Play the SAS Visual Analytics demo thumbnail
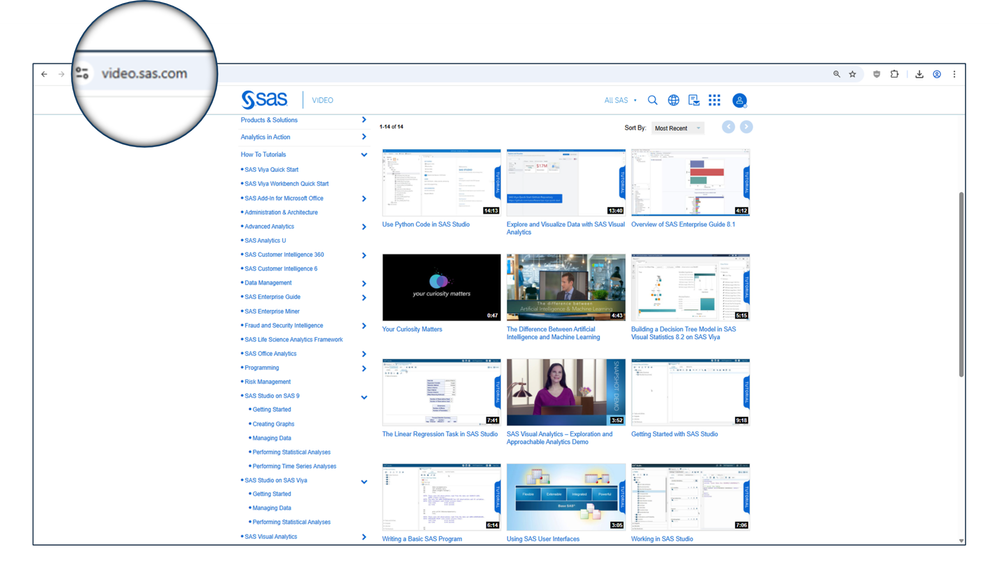Image resolution: width=999 pixels, height=586 pixels. click(x=566, y=392)
